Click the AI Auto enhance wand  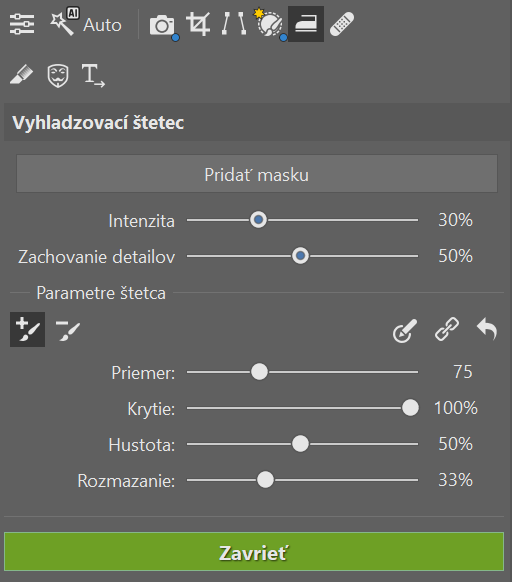click(85, 23)
